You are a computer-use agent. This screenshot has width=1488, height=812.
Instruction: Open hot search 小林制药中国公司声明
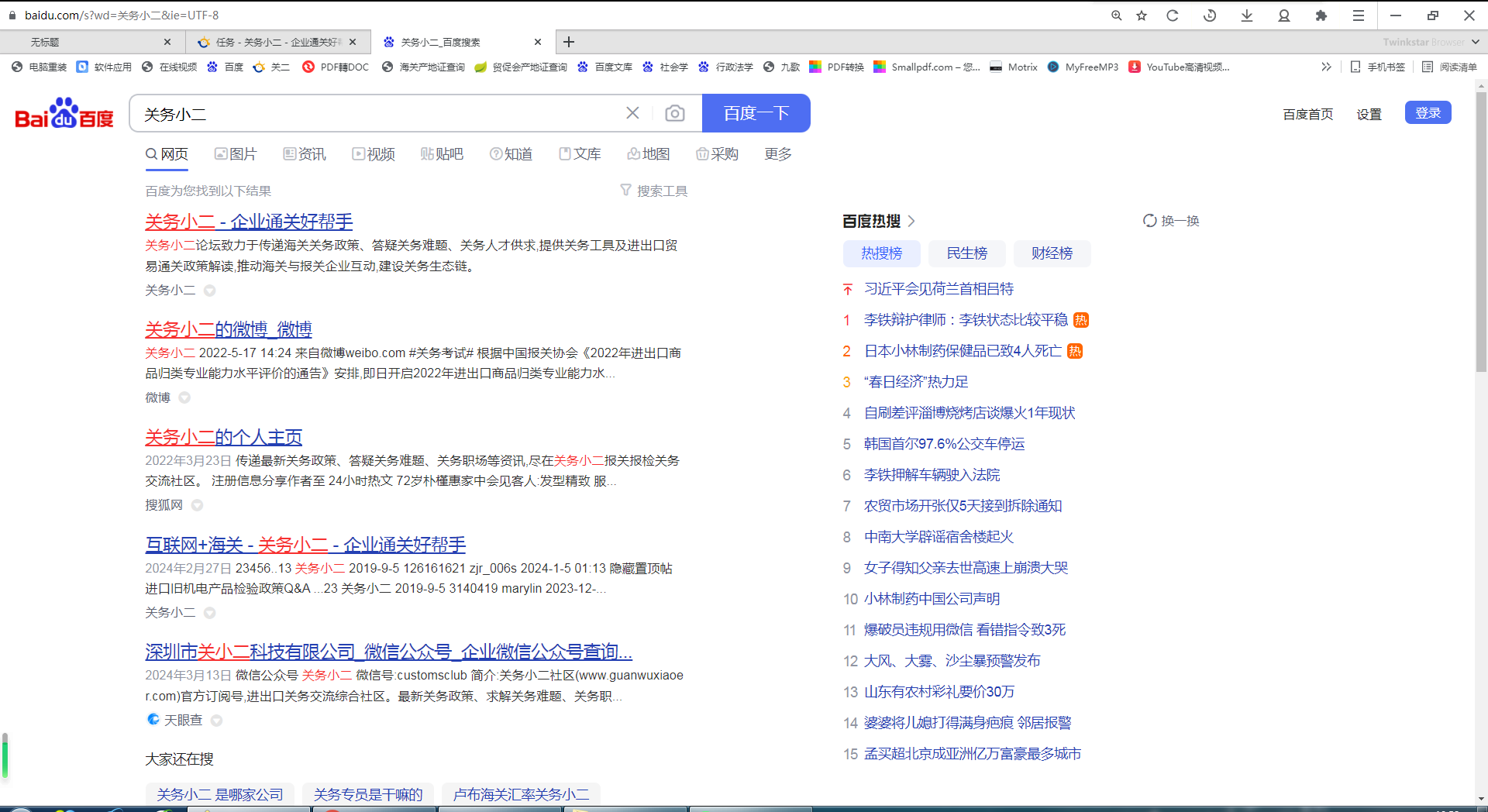pyautogui.click(x=932, y=599)
